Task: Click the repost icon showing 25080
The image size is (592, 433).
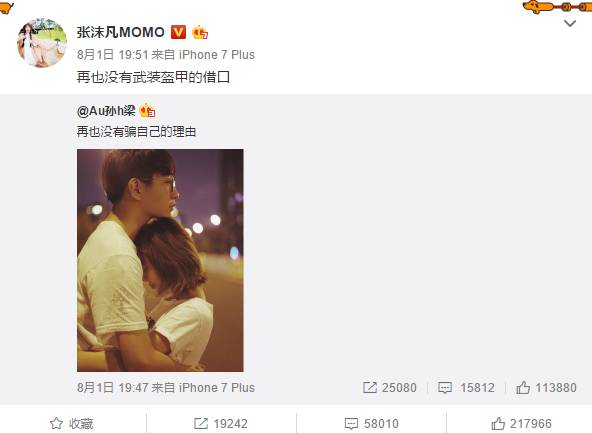Action: (x=390, y=388)
